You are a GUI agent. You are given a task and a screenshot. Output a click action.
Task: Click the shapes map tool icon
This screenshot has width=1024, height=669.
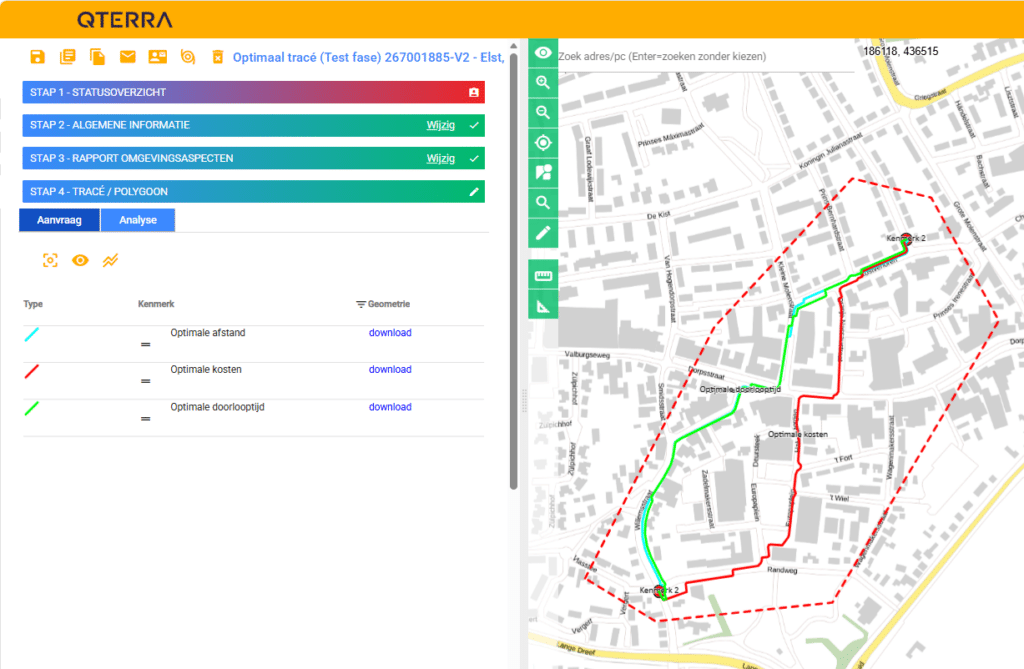[543, 172]
